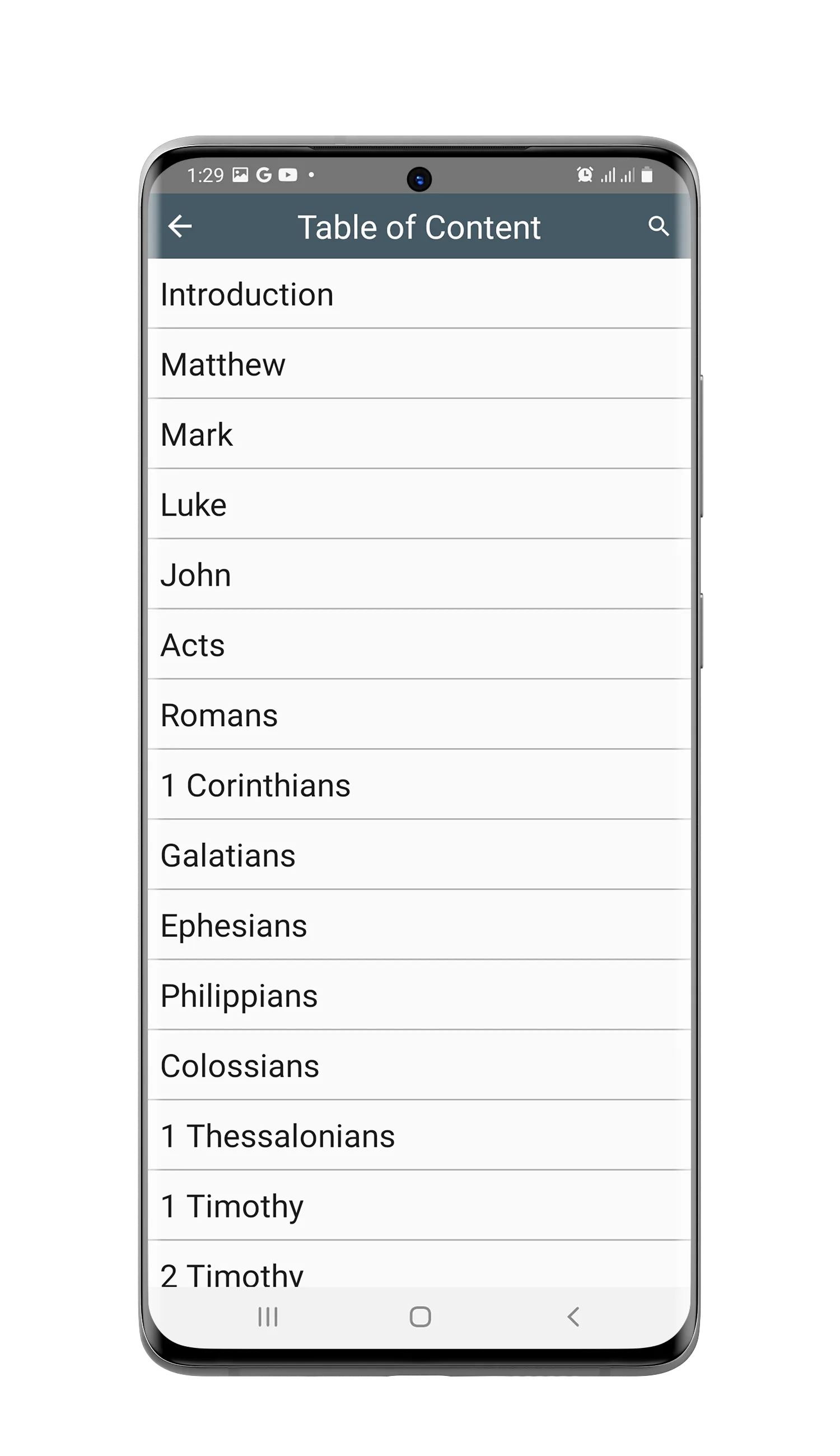This screenshot has width=840, height=1456.
Task: Open 1 Thessalonians entry
Action: 419,1135
